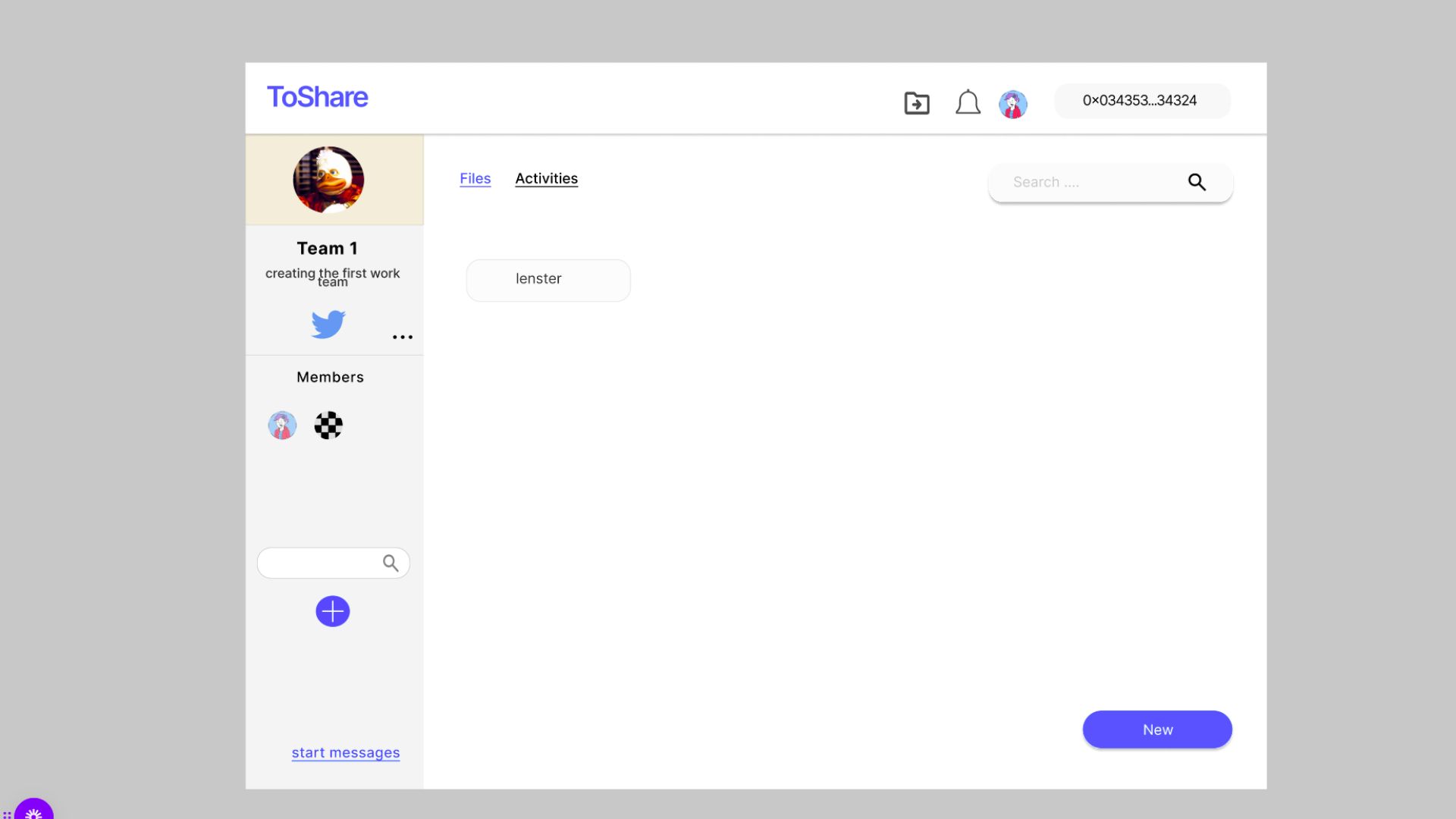The width and height of the screenshot is (1456, 819).
Task: Click the checkerboard second member avatar
Action: (x=327, y=424)
